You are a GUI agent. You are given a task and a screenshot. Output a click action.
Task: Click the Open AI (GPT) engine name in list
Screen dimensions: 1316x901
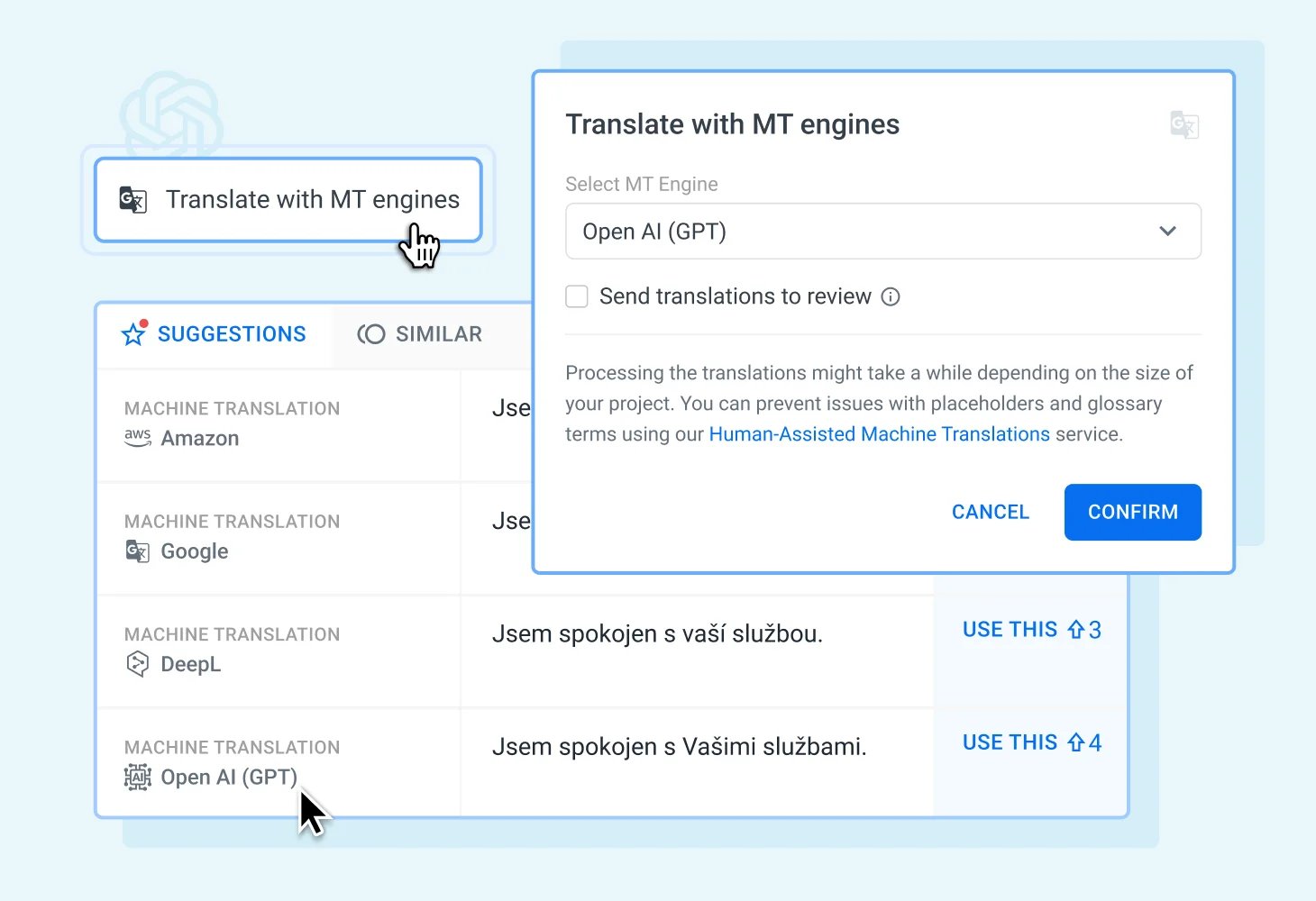pos(229,778)
